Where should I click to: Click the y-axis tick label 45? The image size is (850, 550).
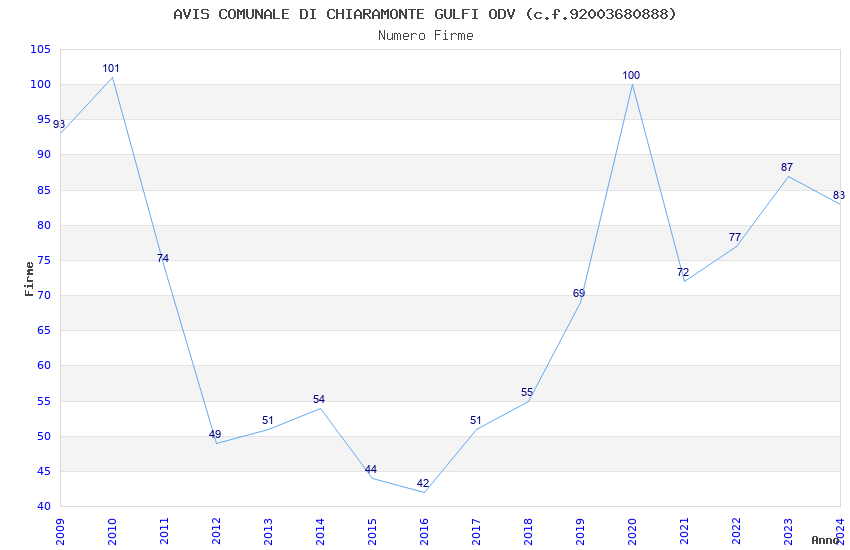point(44,471)
